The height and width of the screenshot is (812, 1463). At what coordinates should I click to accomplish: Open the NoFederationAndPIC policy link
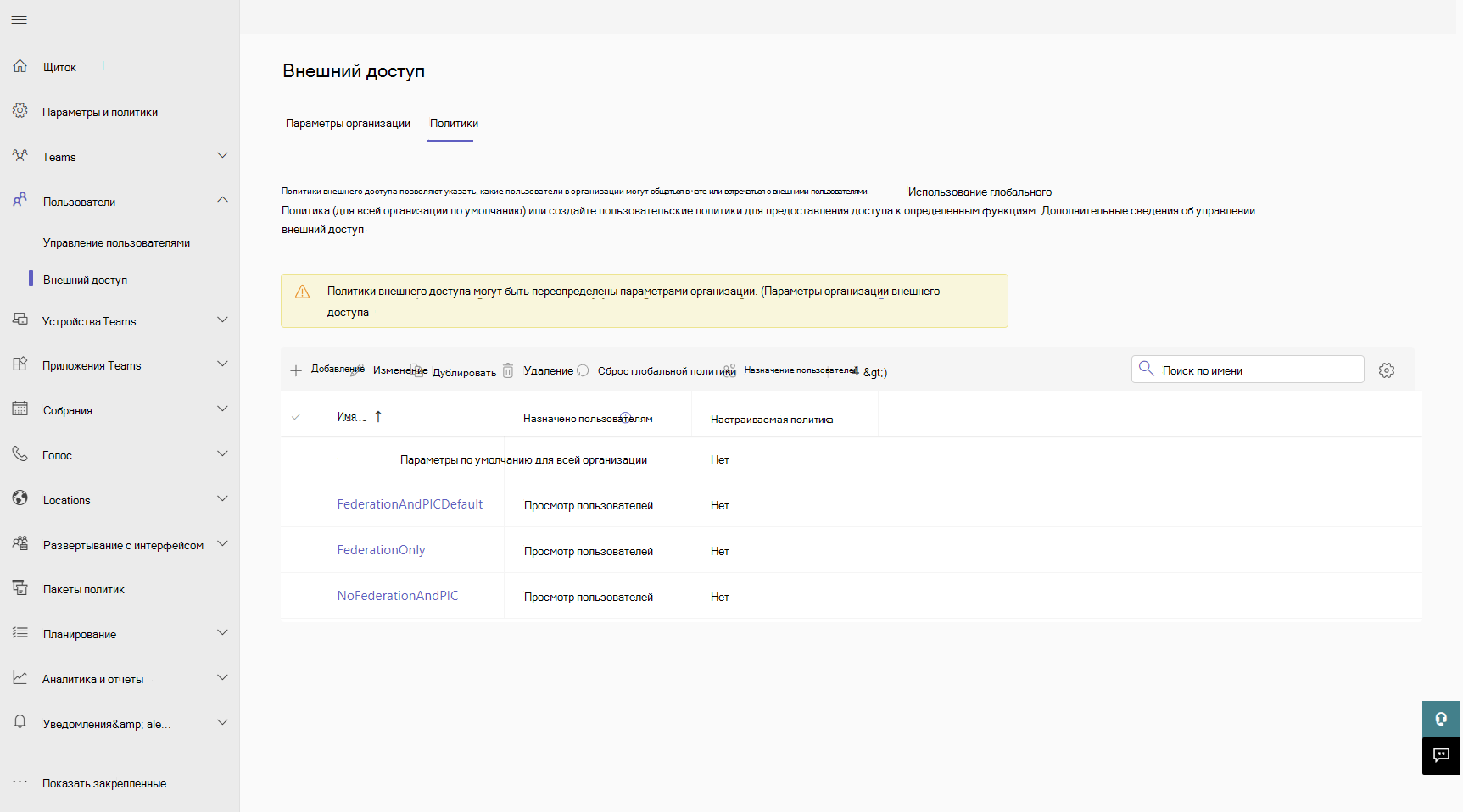(398, 596)
